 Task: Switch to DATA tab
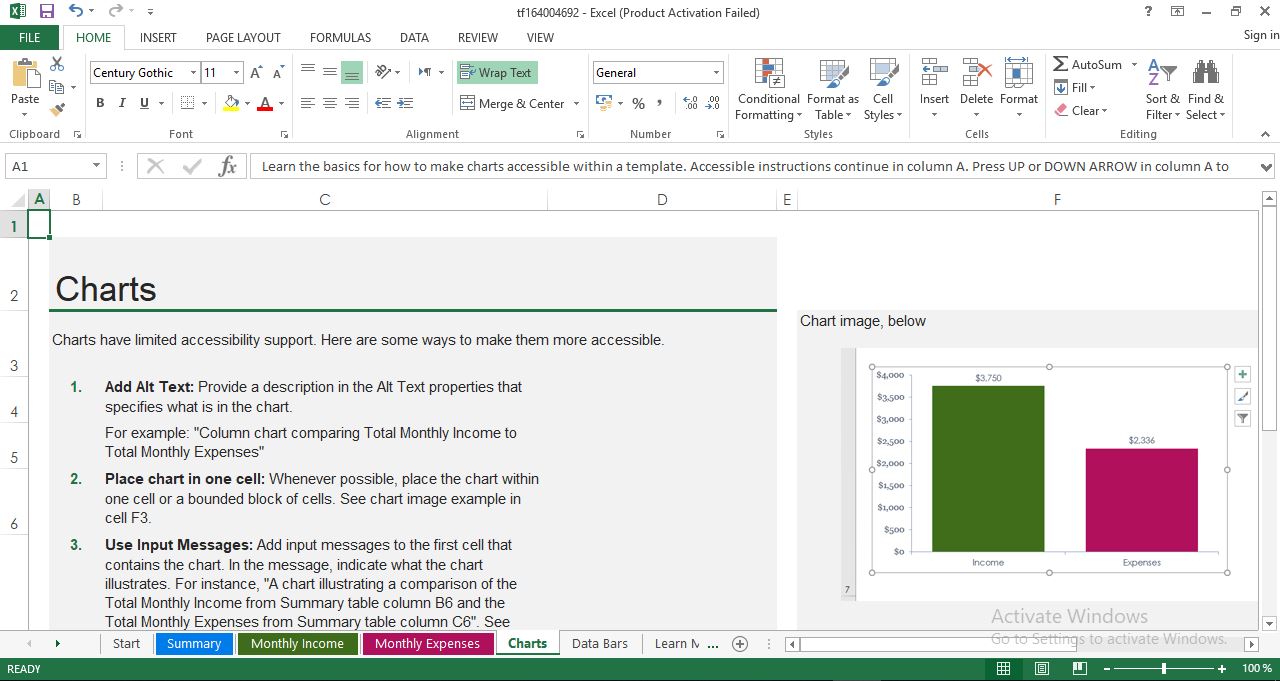point(414,38)
